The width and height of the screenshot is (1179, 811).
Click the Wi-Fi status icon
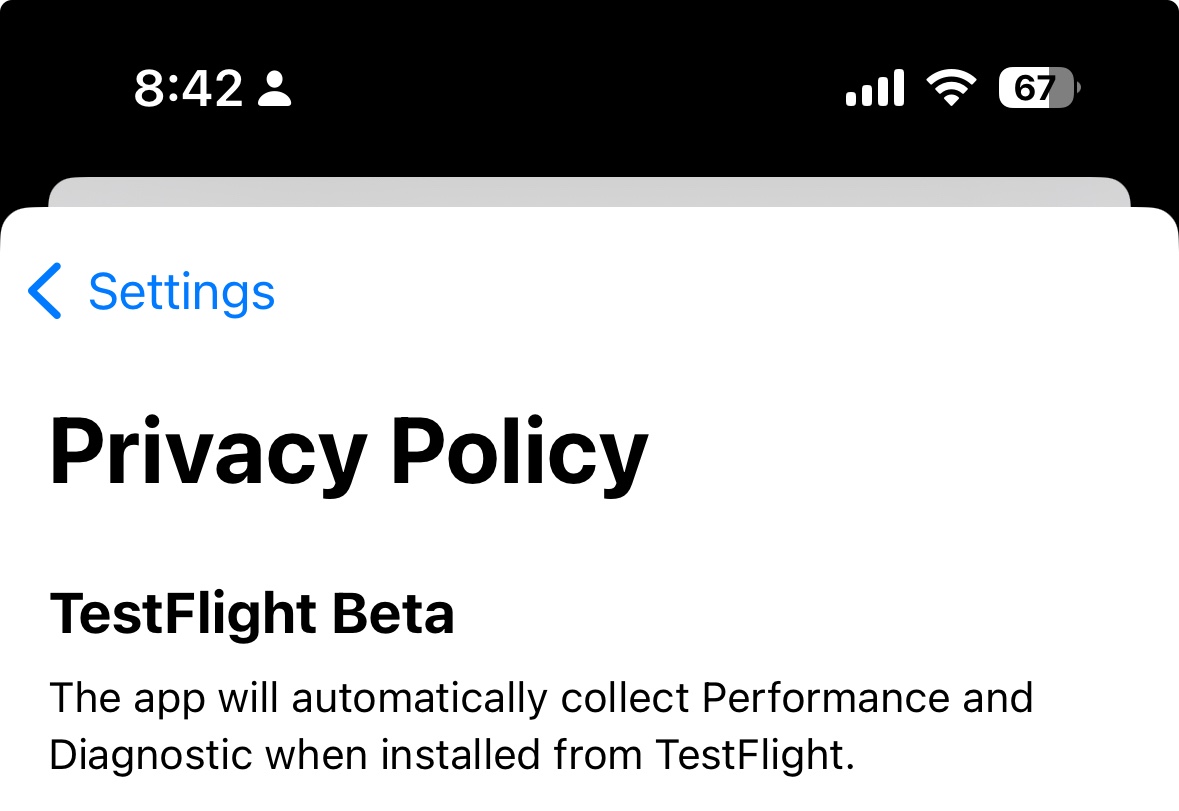[951, 88]
